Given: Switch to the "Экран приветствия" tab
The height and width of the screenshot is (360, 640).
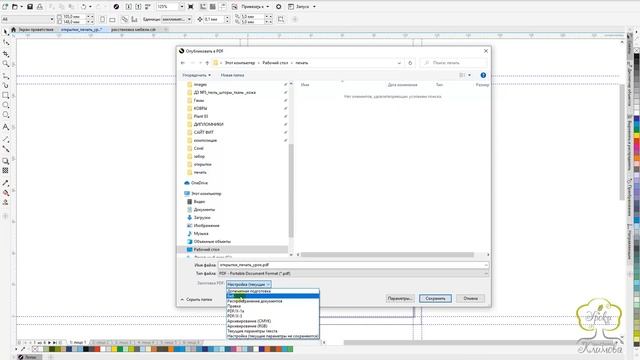Looking at the screenshot, I should pyautogui.click(x=36, y=29).
